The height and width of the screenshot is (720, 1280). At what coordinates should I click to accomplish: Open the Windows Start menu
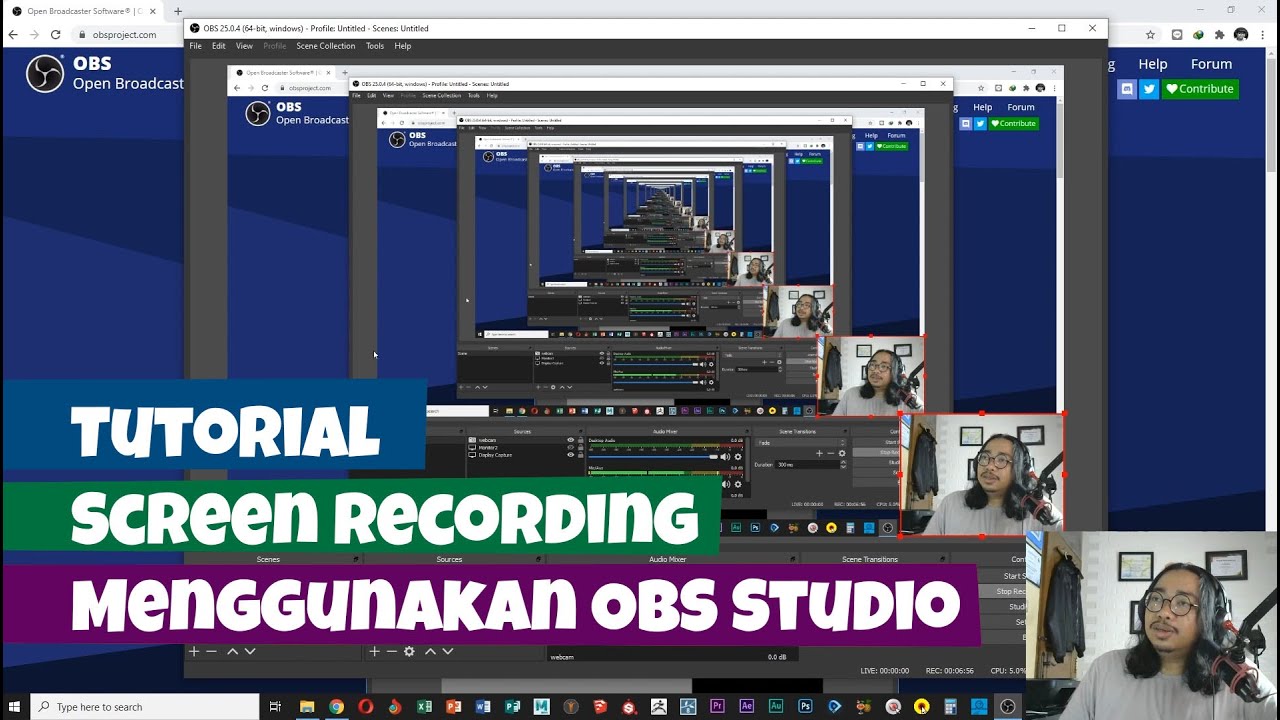[15, 707]
